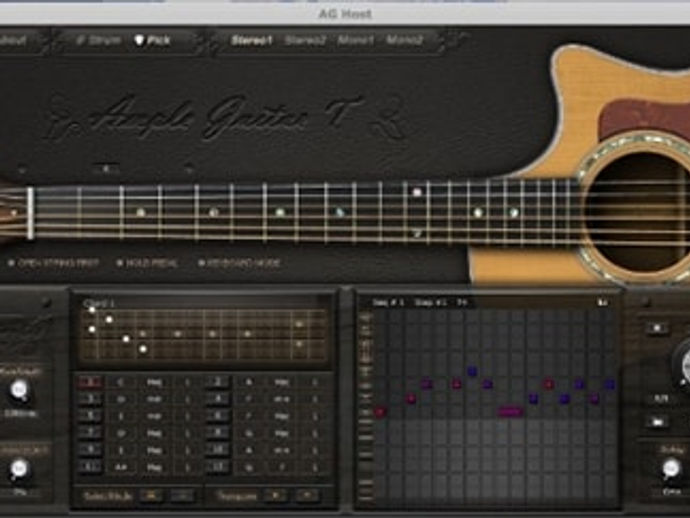Open root note dropdown for chord slot 12
The width and height of the screenshot is (690, 518).
[x=249, y=467]
